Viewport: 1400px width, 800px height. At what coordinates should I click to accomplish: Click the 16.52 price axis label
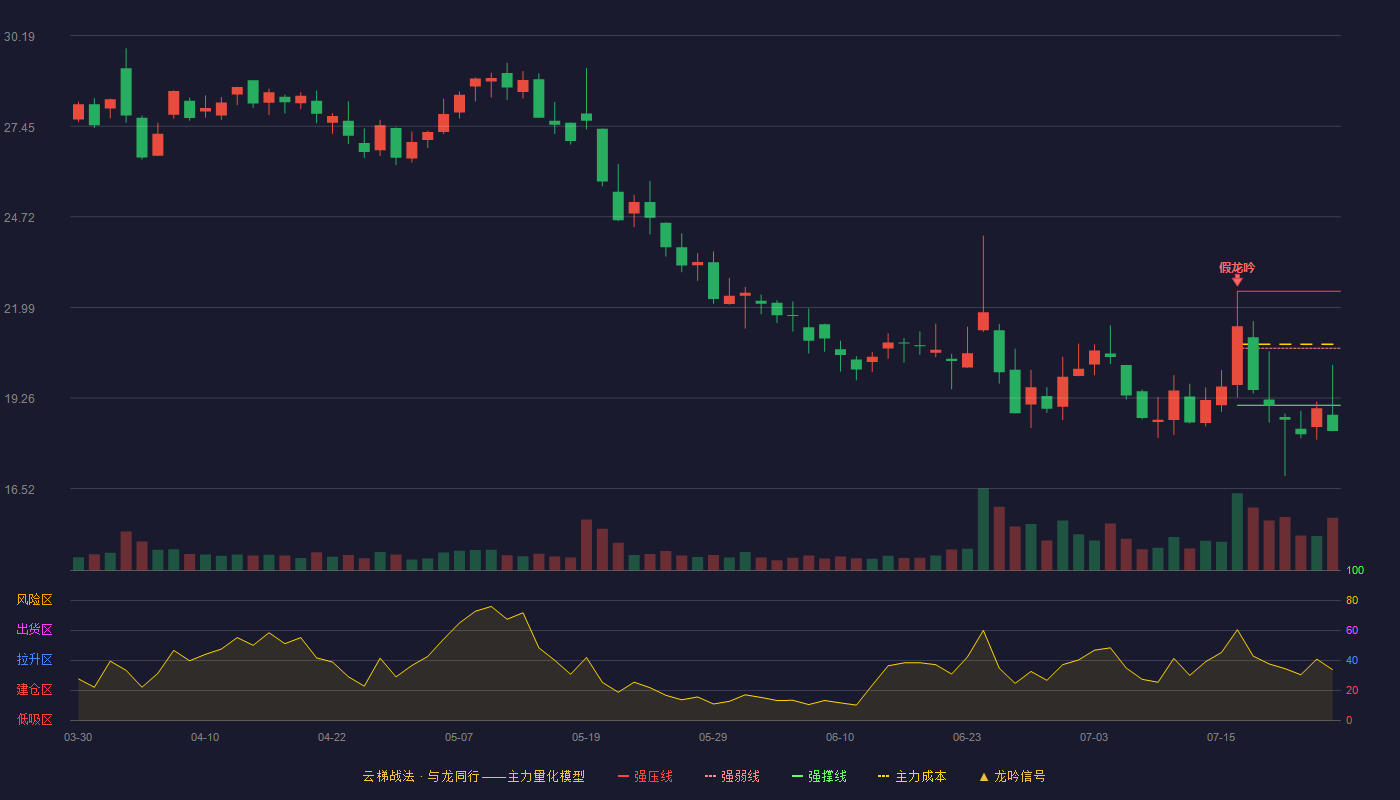click(x=19, y=490)
